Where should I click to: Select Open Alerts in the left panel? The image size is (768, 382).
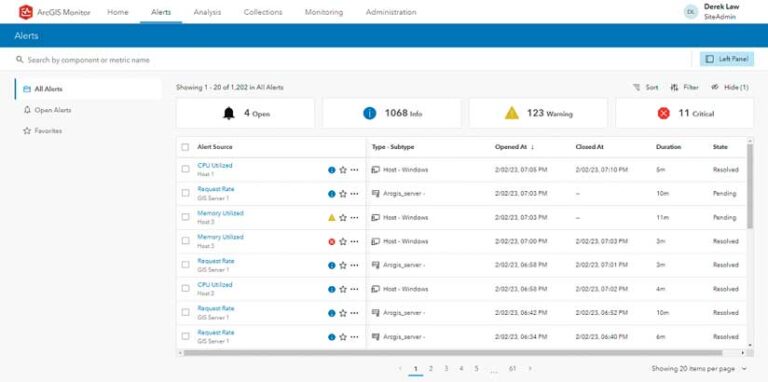click(53, 110)
